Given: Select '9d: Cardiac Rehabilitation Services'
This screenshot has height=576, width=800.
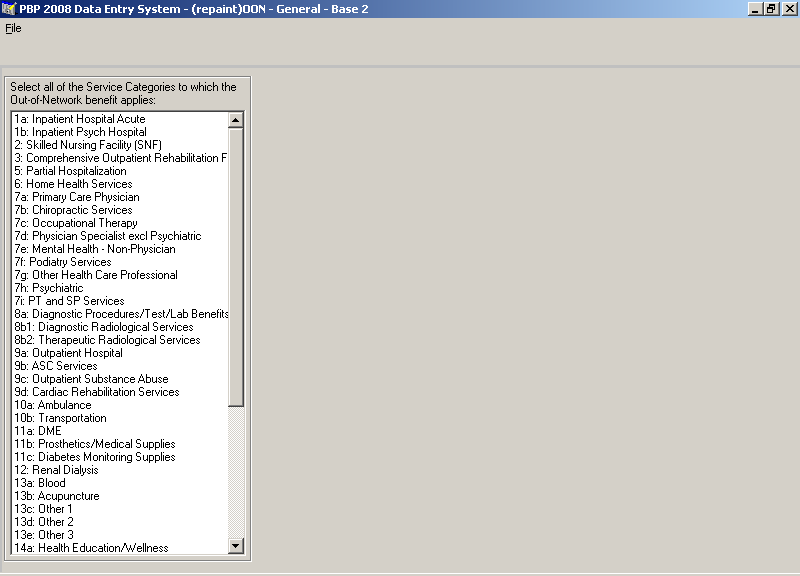Looking at the screenshot, I should click(x=120, y=392).
